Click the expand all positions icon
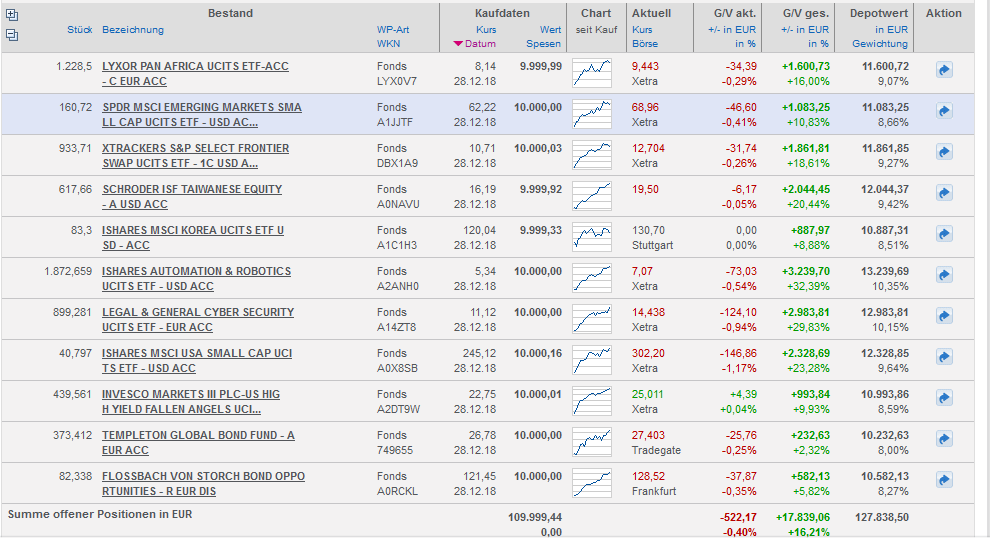The height and width of the screenshot is (538, 990). 12,15
